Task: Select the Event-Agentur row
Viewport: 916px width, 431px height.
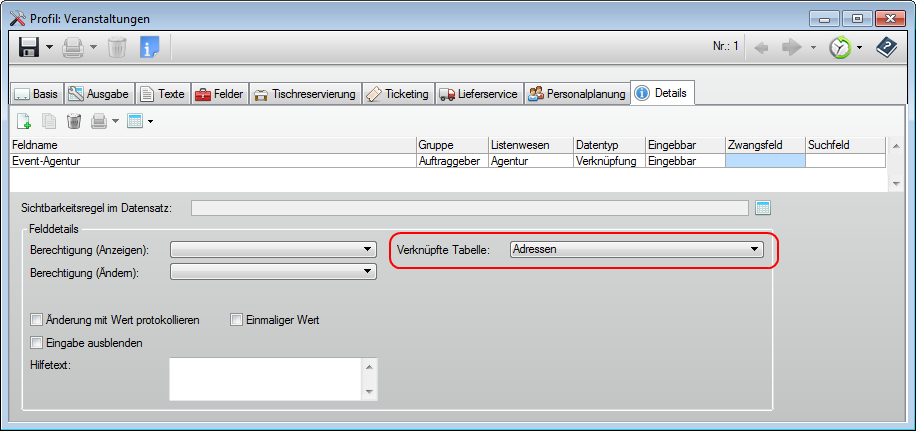Action: tap(210, 159)
